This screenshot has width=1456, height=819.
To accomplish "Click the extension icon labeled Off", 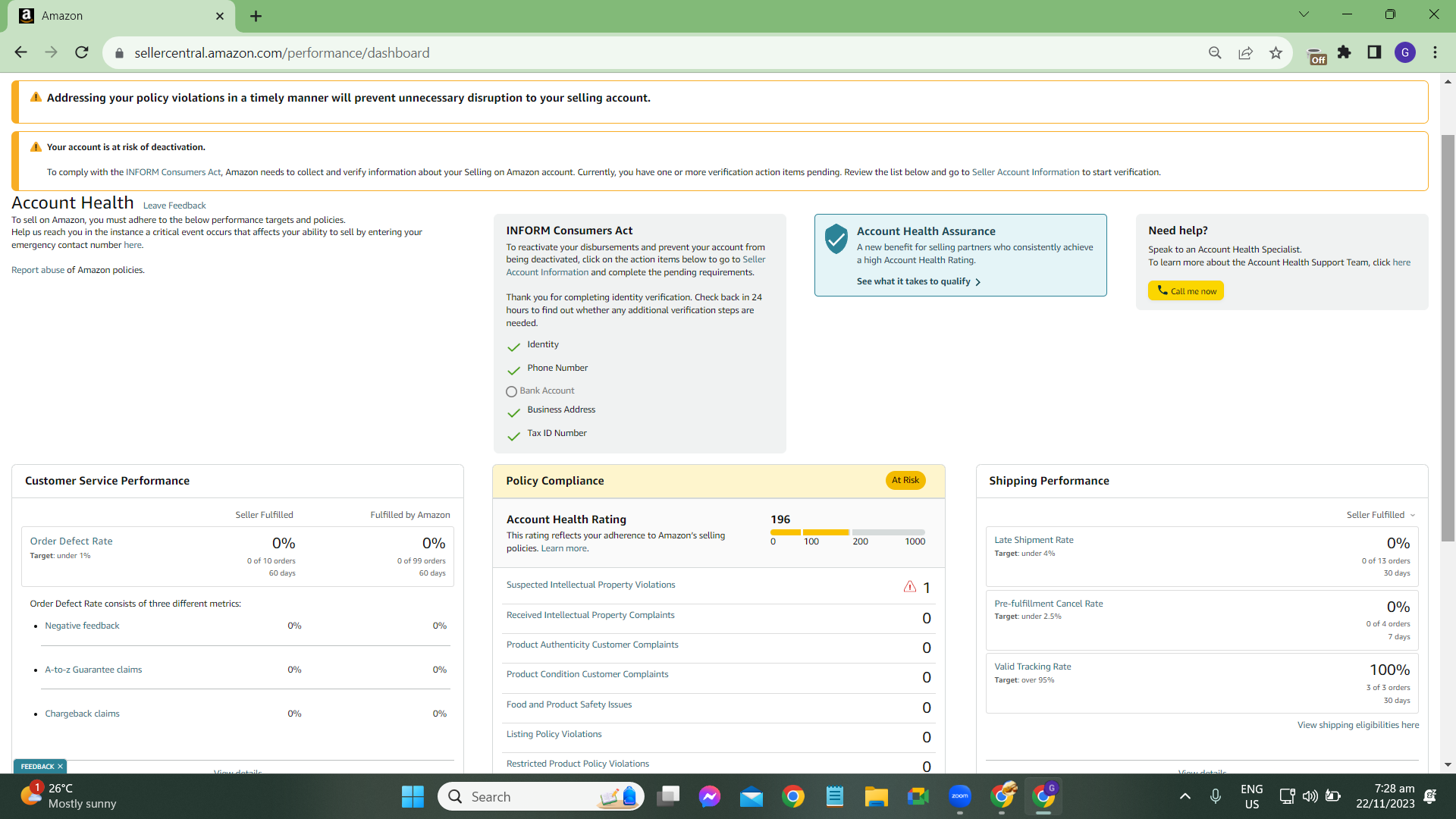I will click(x=1316, y=55).
